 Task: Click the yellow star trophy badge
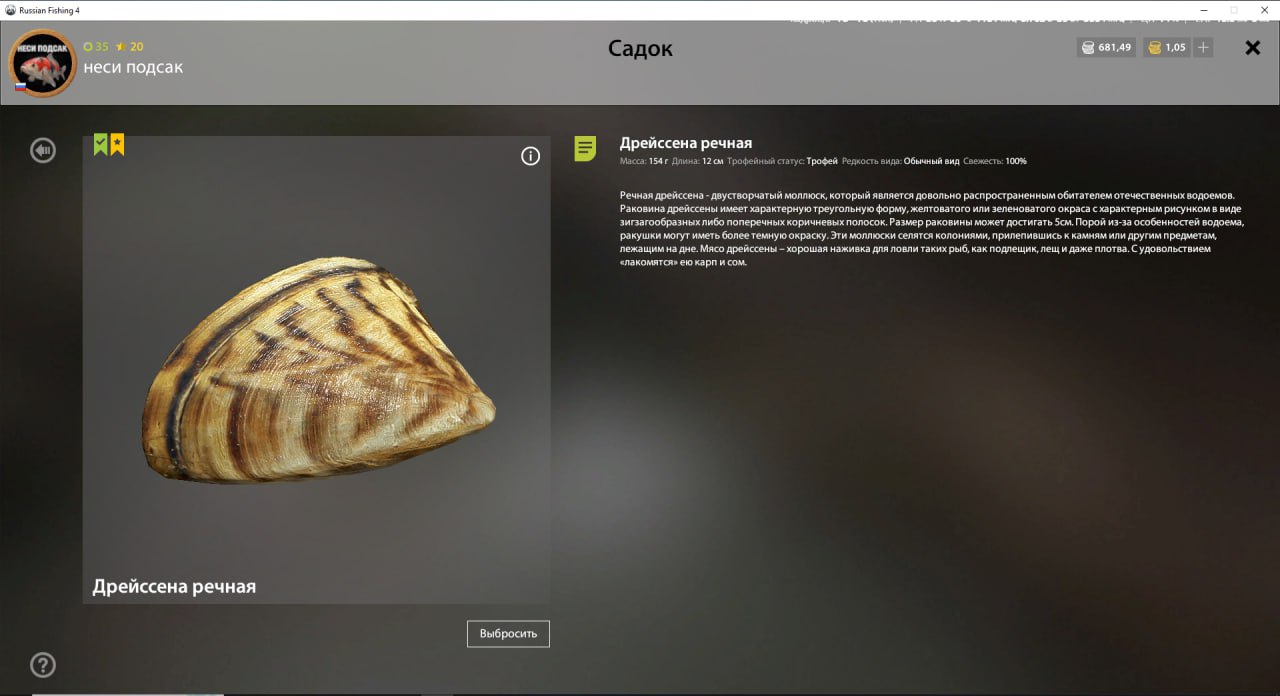point(117,145)
